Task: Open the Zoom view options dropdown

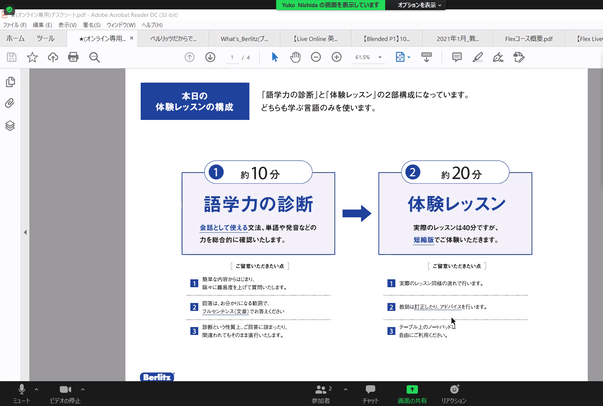Action: (x=419, y=5)
